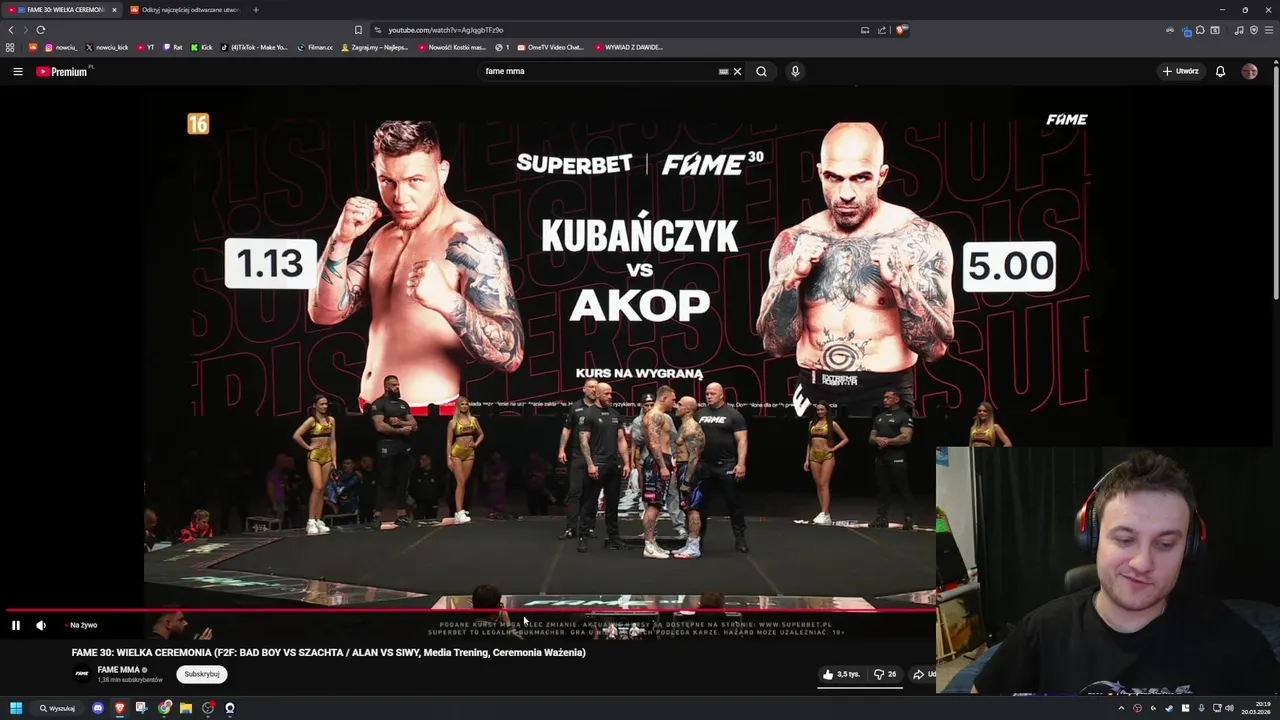The width and height of the screenshot is (1280, 720).
Task: Open Chrome from the taskbar
Action: tap(164, 708)
